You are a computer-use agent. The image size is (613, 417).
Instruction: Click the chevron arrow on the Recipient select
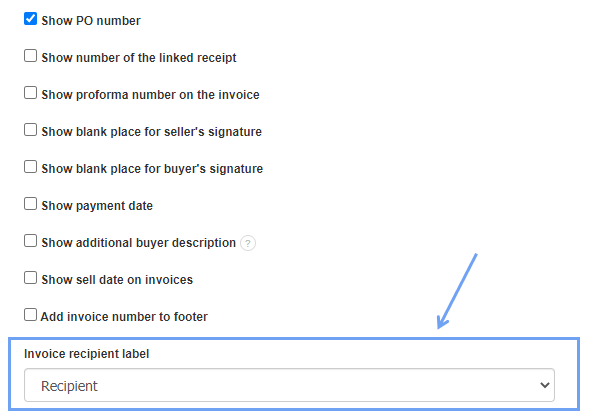(x=544, y=385)
